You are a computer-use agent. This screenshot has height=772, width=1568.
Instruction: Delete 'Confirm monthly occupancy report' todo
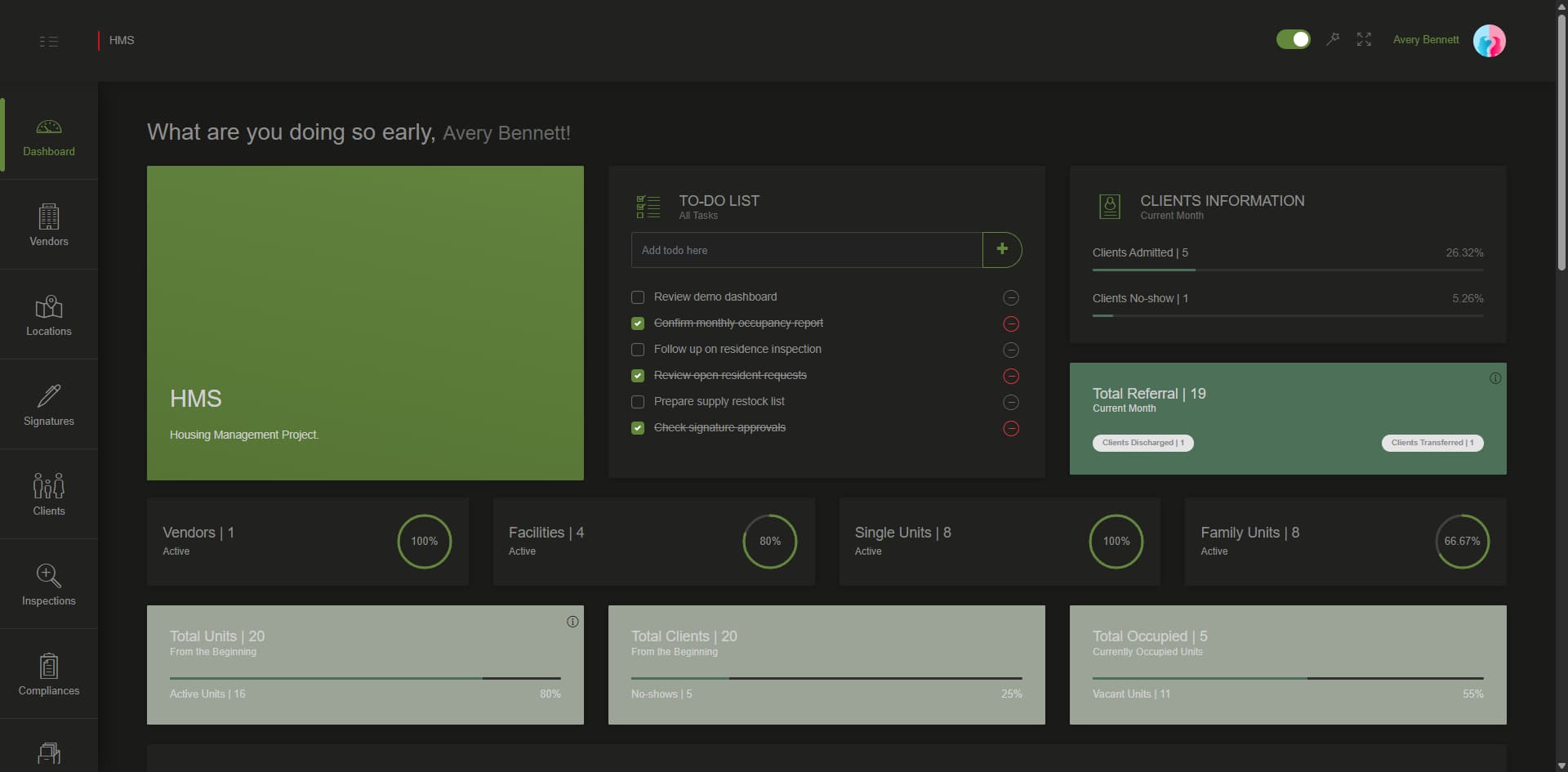pos(1011,324)
